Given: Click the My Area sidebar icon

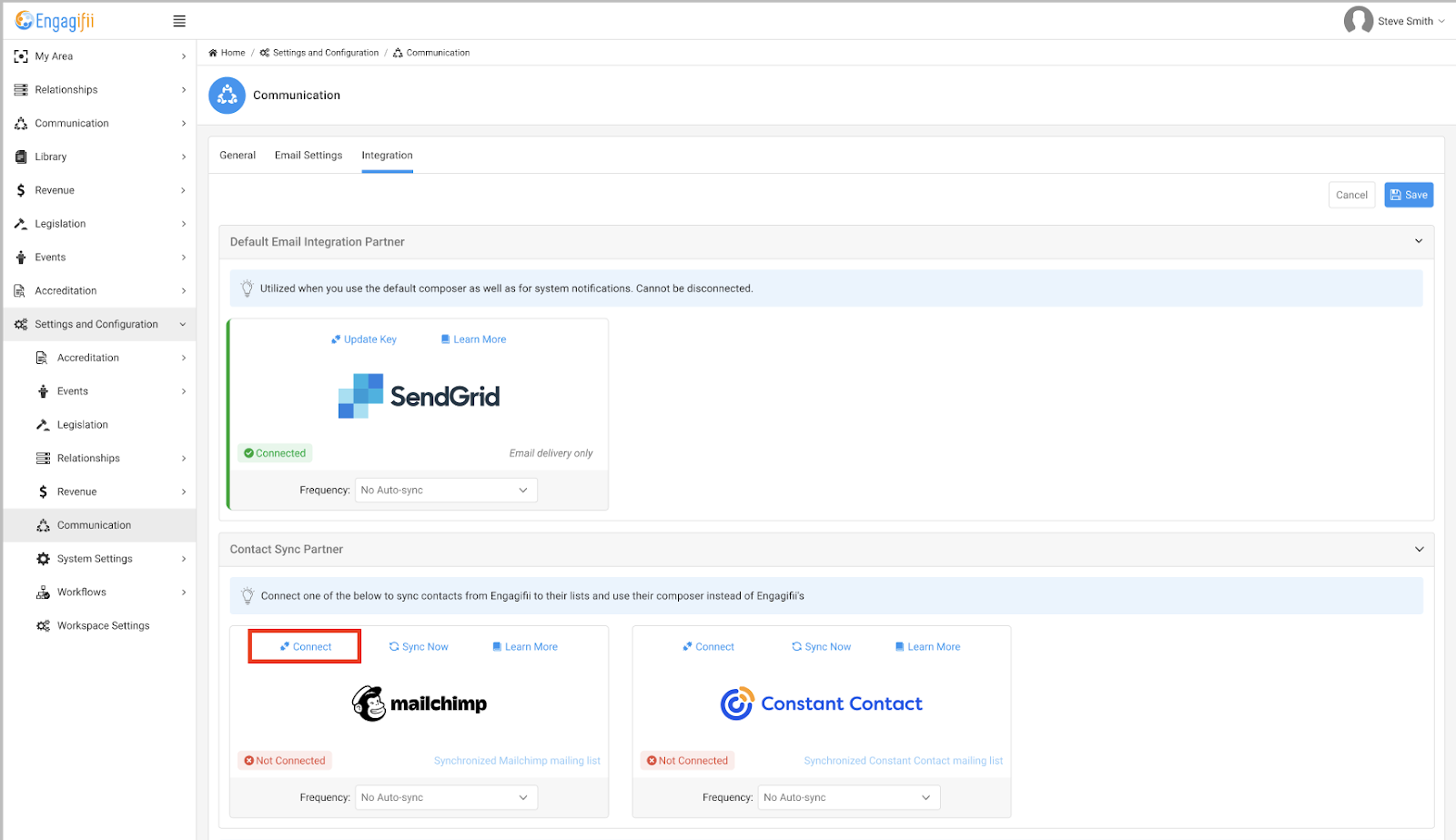Looking at the screenshot, I should coord(21,56).
